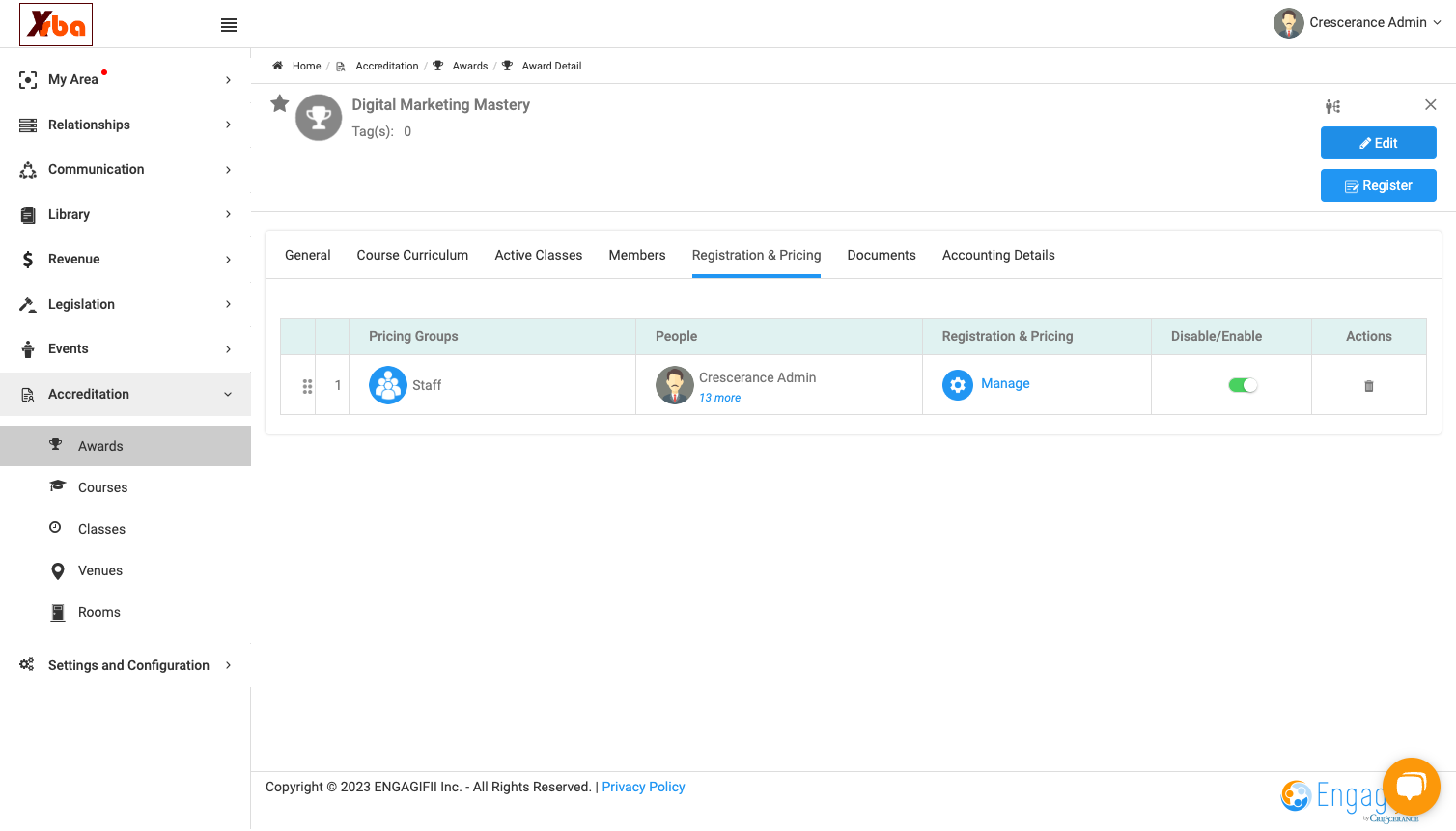
Task: Expand the Library menu
Action: [126, 214]
